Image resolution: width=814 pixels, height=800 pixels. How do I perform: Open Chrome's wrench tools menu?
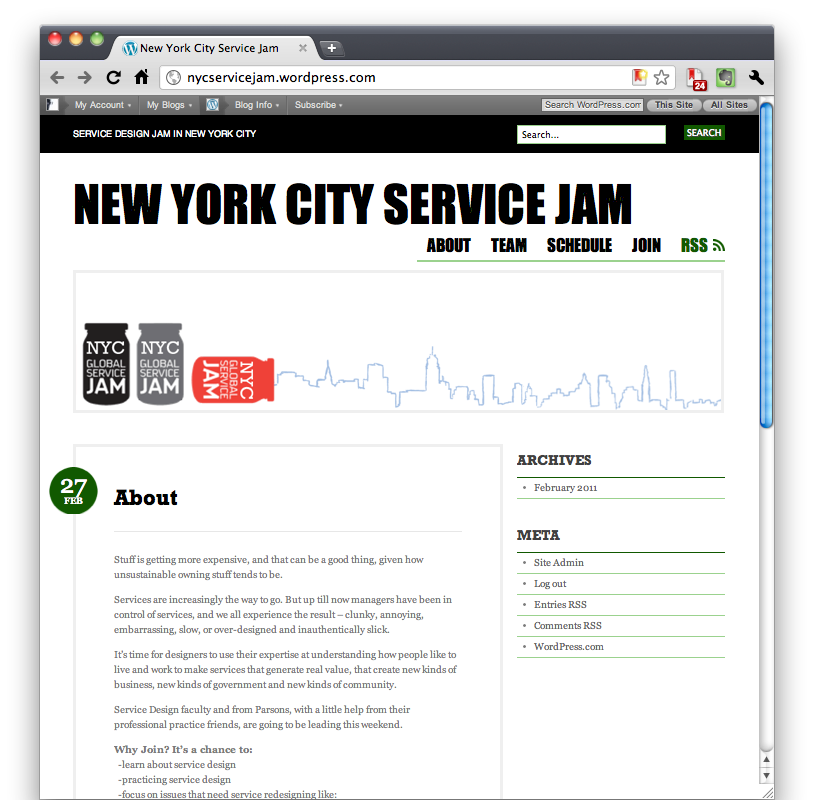point(756,77)
